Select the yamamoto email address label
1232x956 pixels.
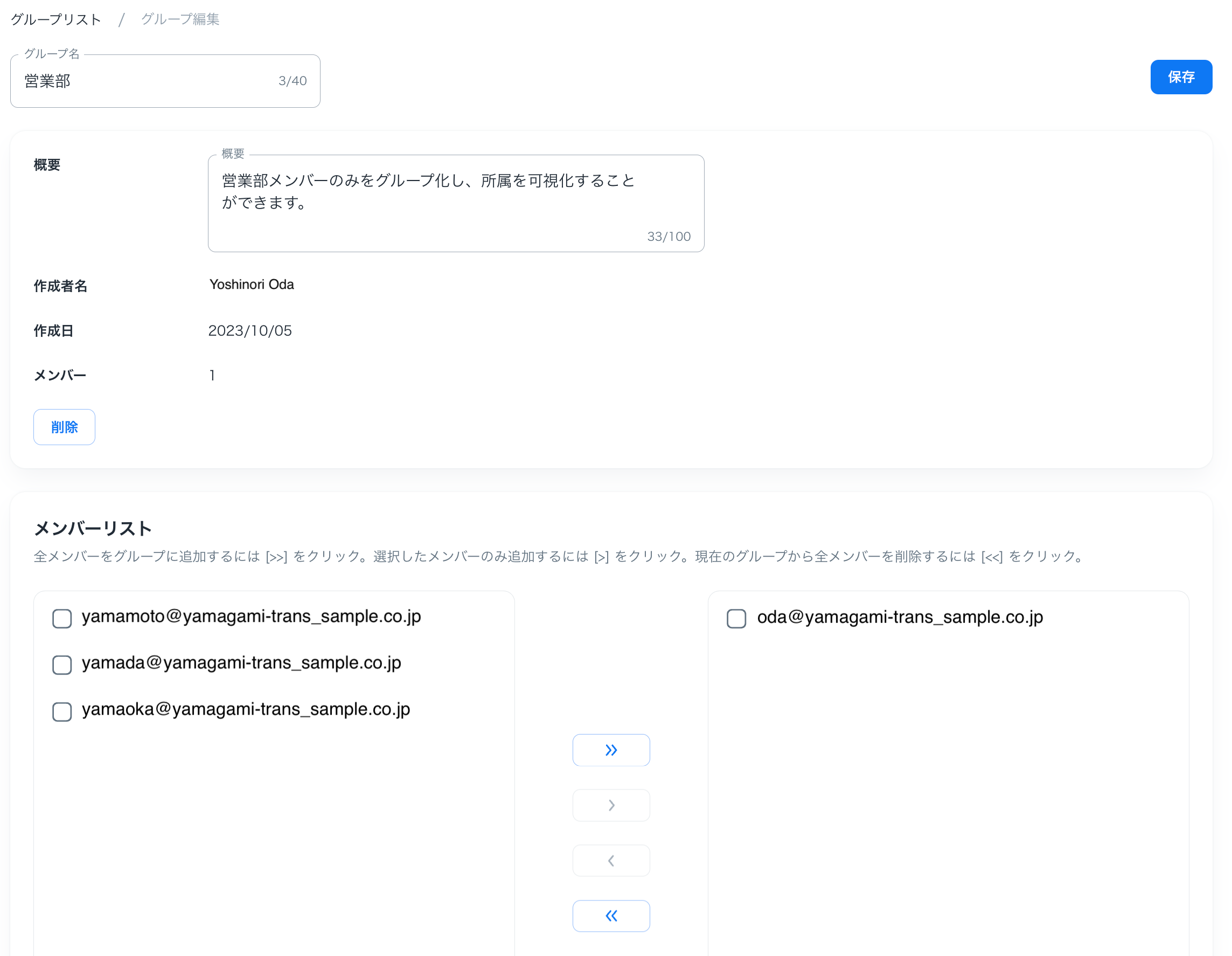pyautogui.click(x=251, y=616)
